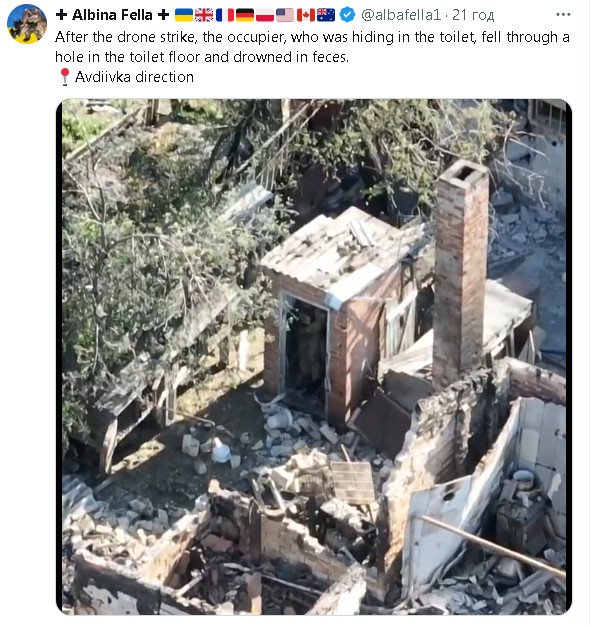Click the blue verified checkmark badge
Screen dimensions: 590x625
click(347, 15)
